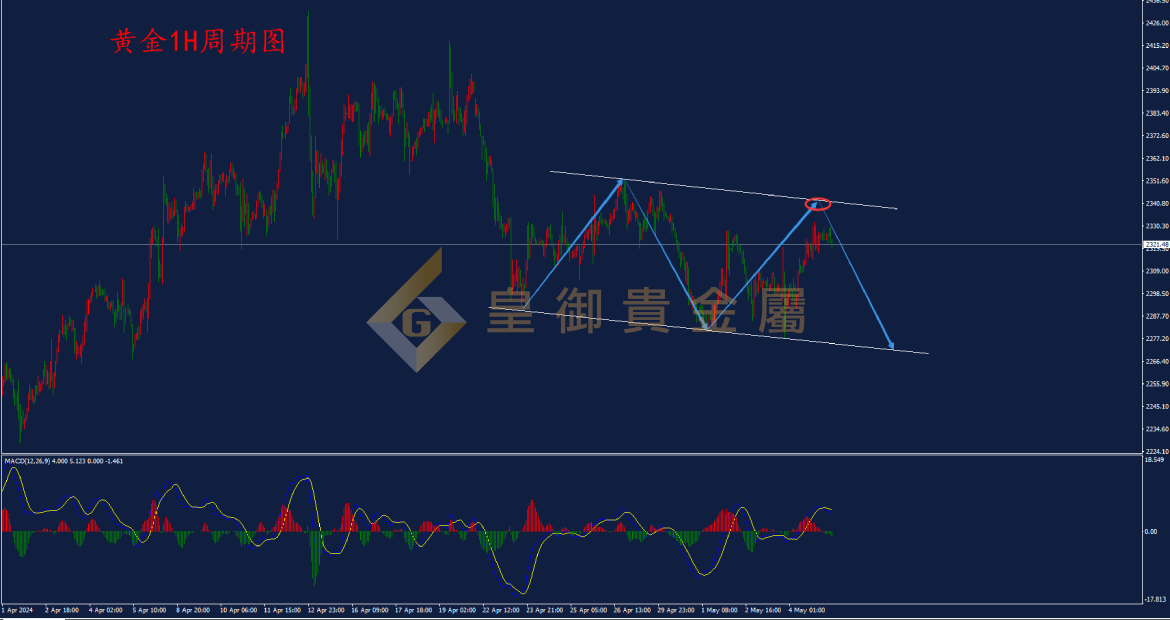Click the 5 Apr 10:00 time label
Viewport: 1170px width, 620px height.
click(148, 610)
